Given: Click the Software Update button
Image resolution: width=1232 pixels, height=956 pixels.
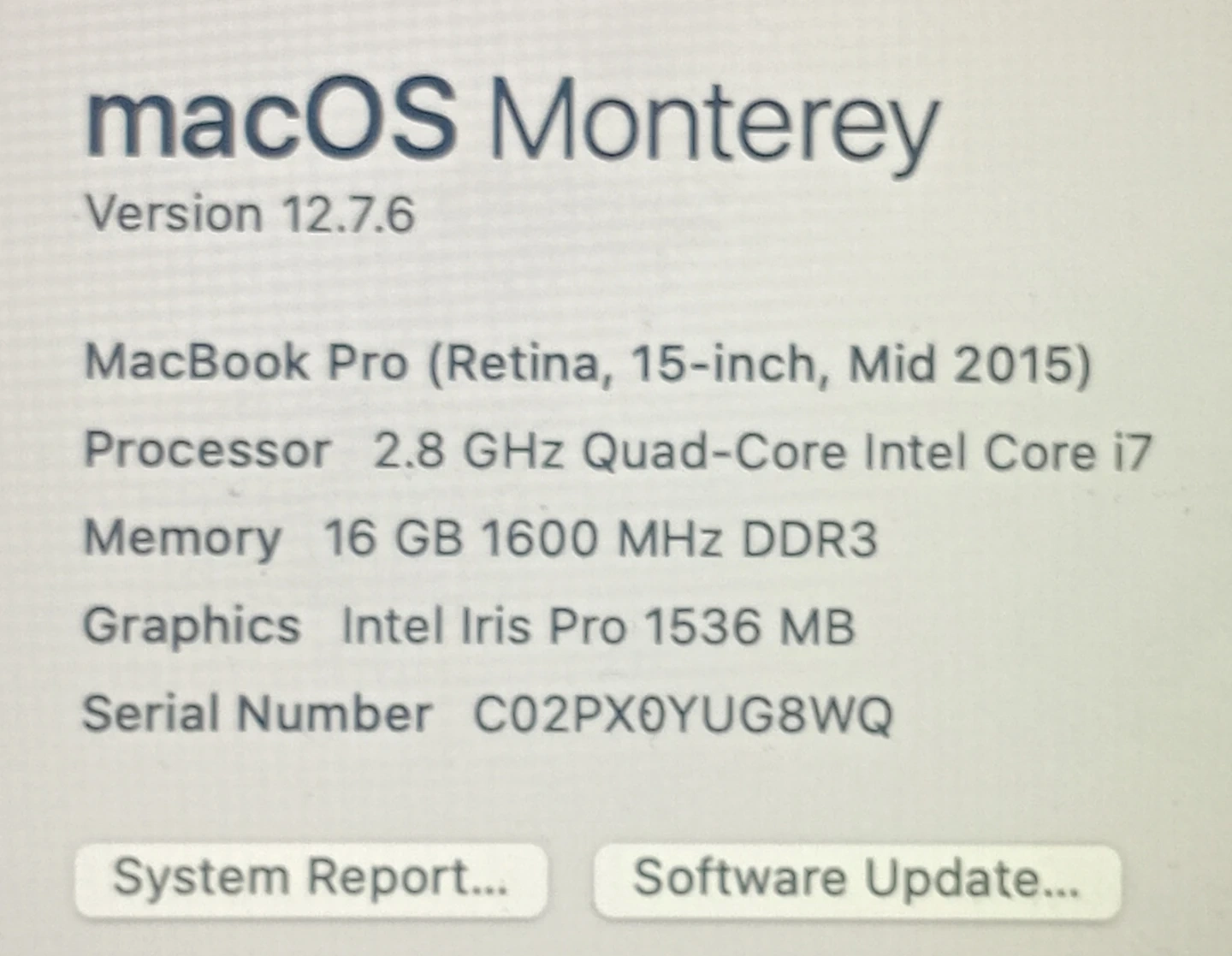Looking at the screenshot, I should [856, 879].
